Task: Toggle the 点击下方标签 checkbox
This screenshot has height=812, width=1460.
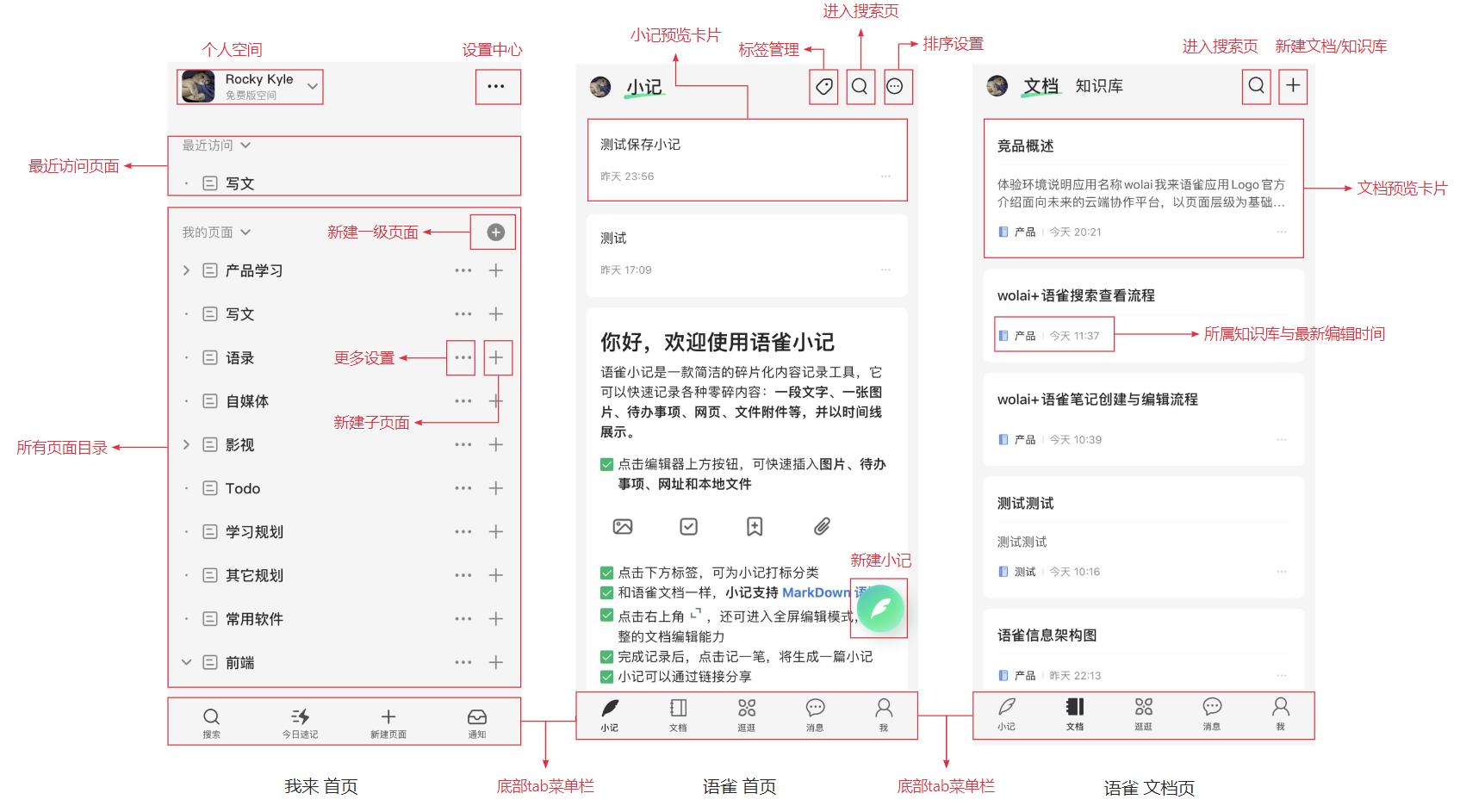Action: tap(606, 573)
